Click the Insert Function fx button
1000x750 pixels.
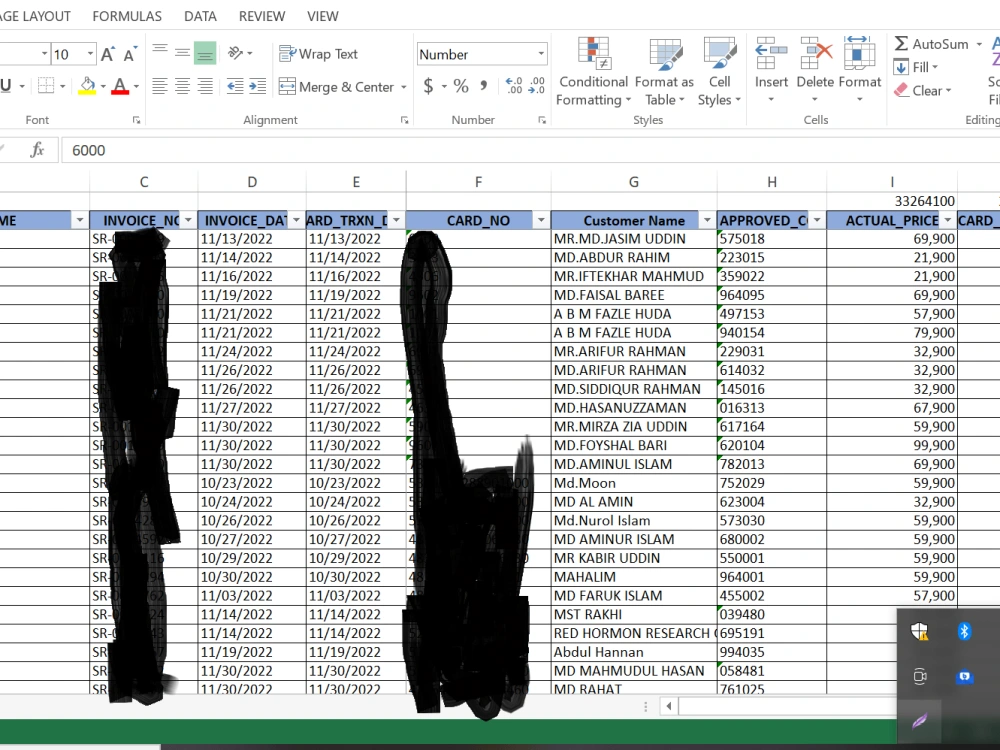(x=37, y=150)
